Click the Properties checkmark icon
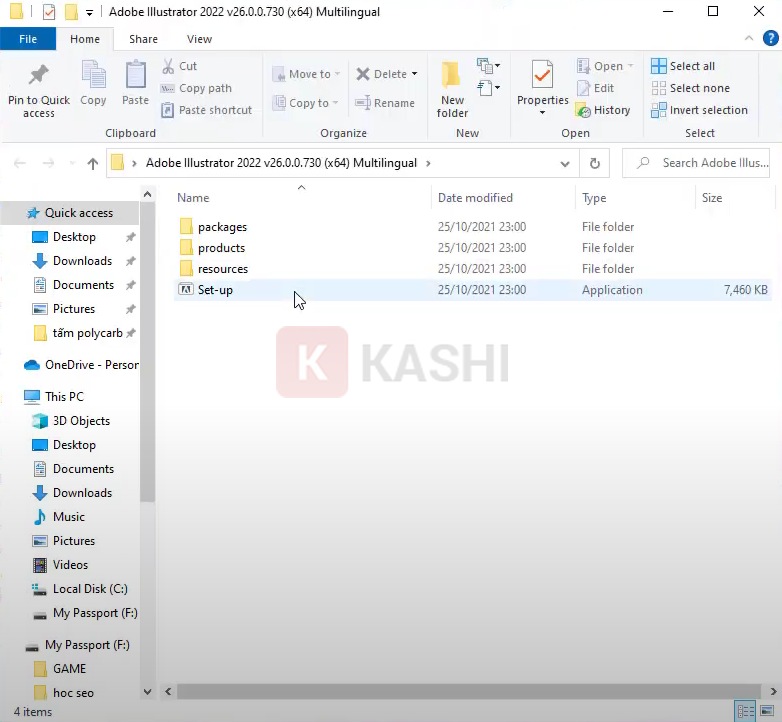 [542, 75]
